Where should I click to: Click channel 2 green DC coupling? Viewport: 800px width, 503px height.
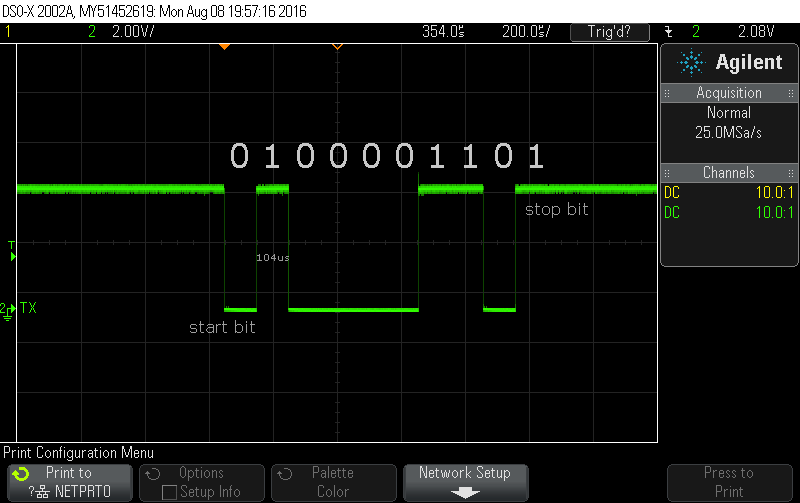pos(672,212)
